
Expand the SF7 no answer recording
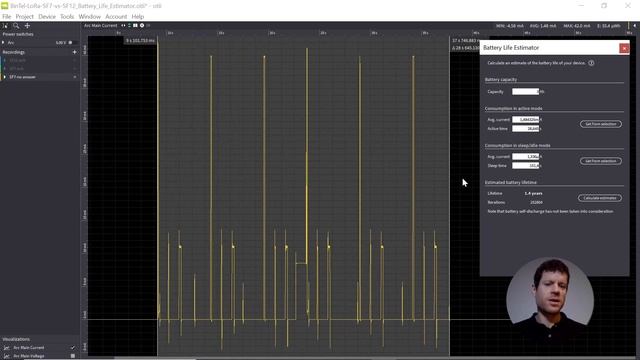pos(5,77)
